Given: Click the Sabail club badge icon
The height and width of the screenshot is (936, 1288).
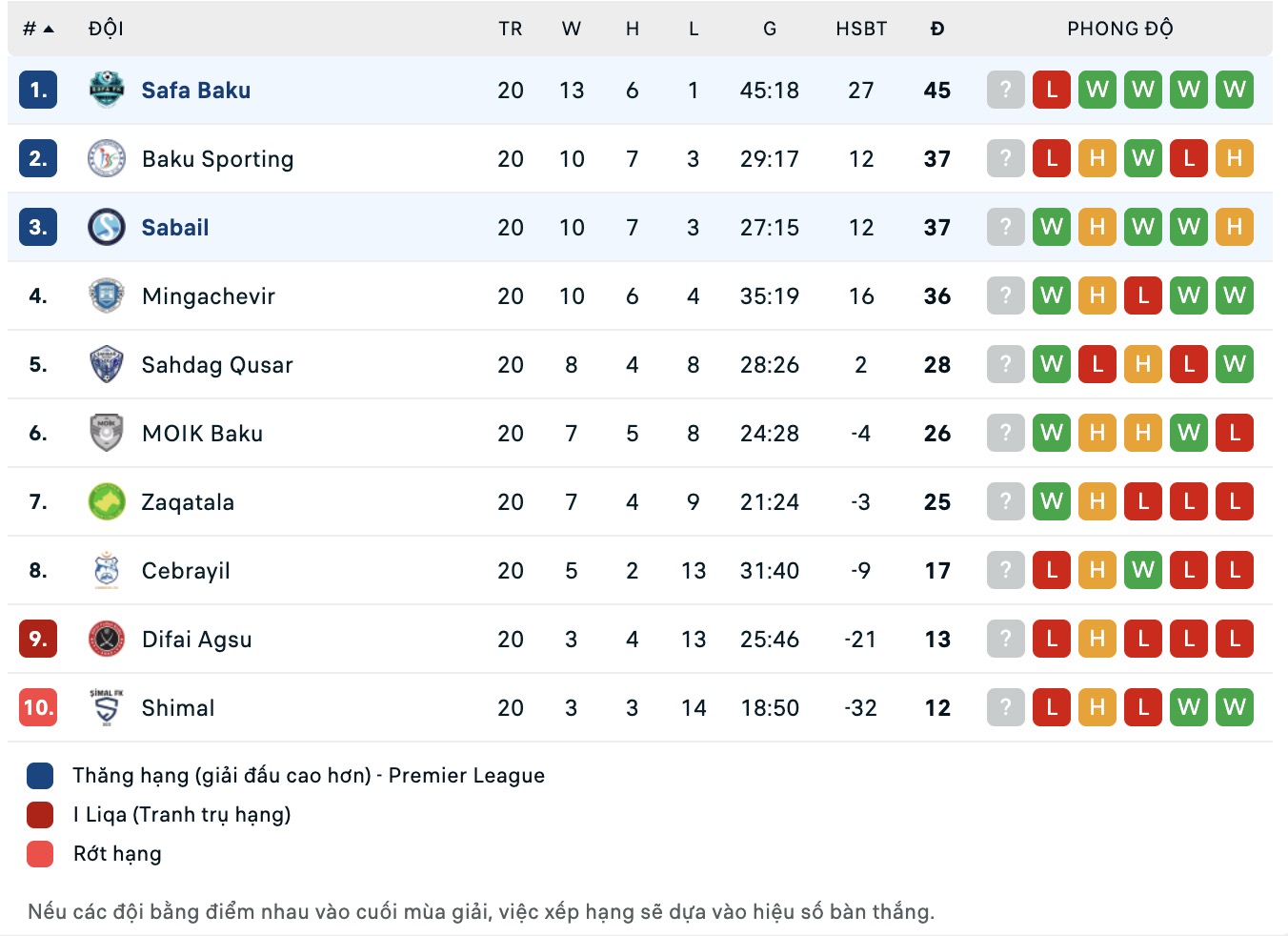Looking at the screenshot, I should 106,227.
